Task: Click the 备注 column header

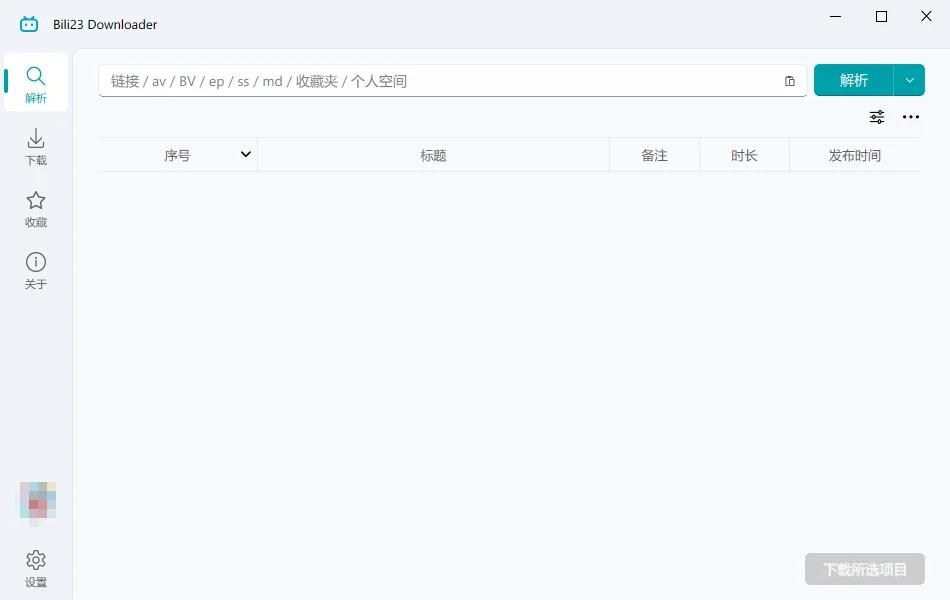Action: (x=654, y=155)
